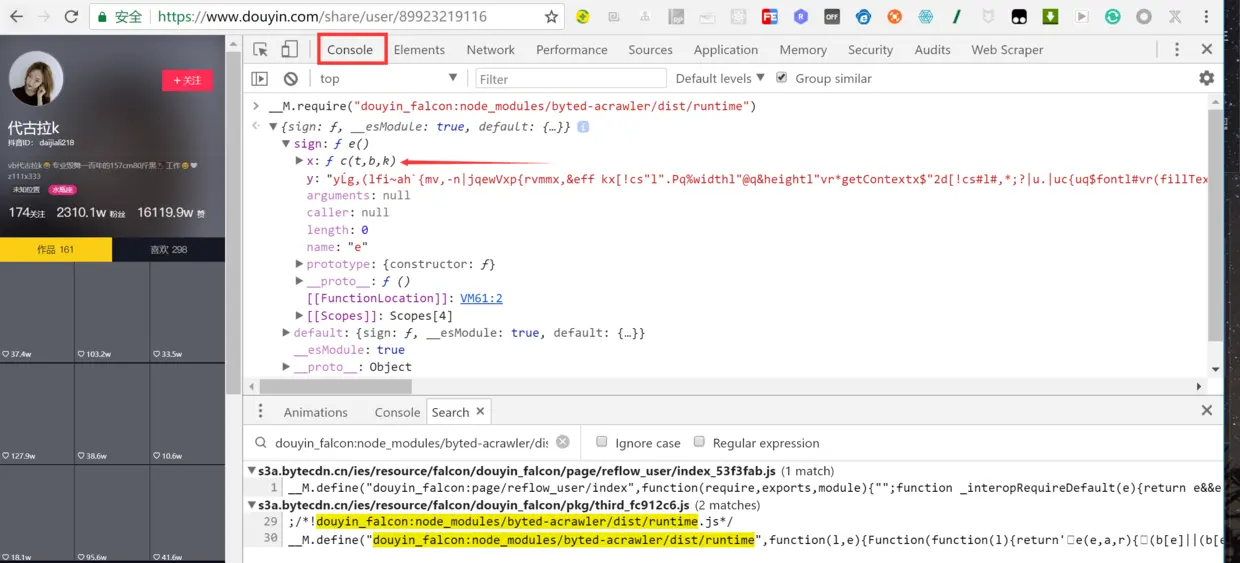Expand the default: {sign: f...} entry
The height and width of the screenshot is (563, 1240).
click(286, 333)
